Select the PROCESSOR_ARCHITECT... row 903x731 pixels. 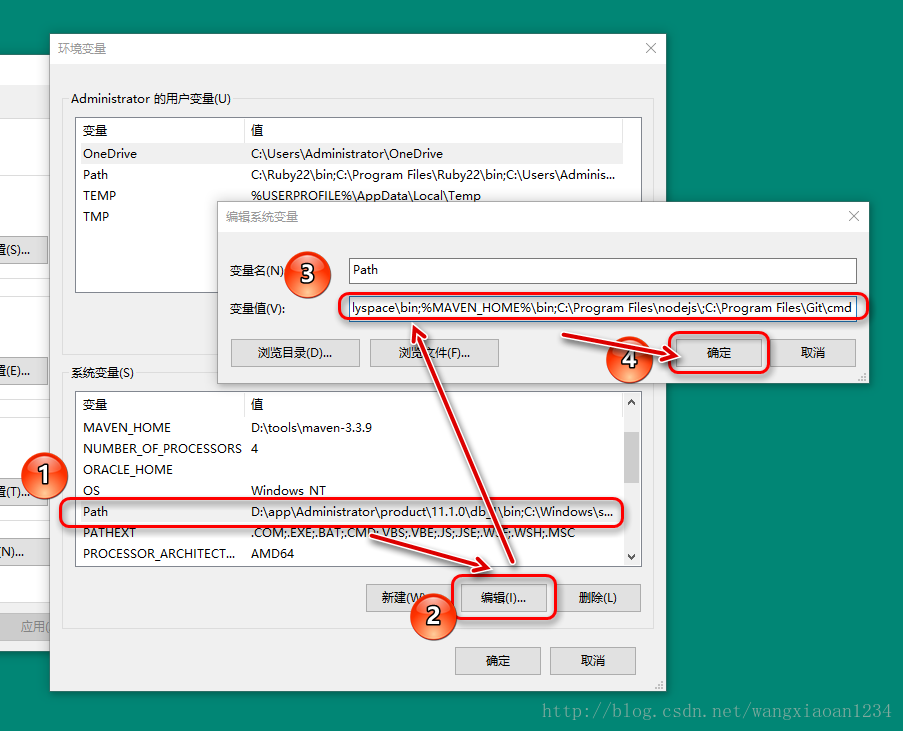point(350,554)
